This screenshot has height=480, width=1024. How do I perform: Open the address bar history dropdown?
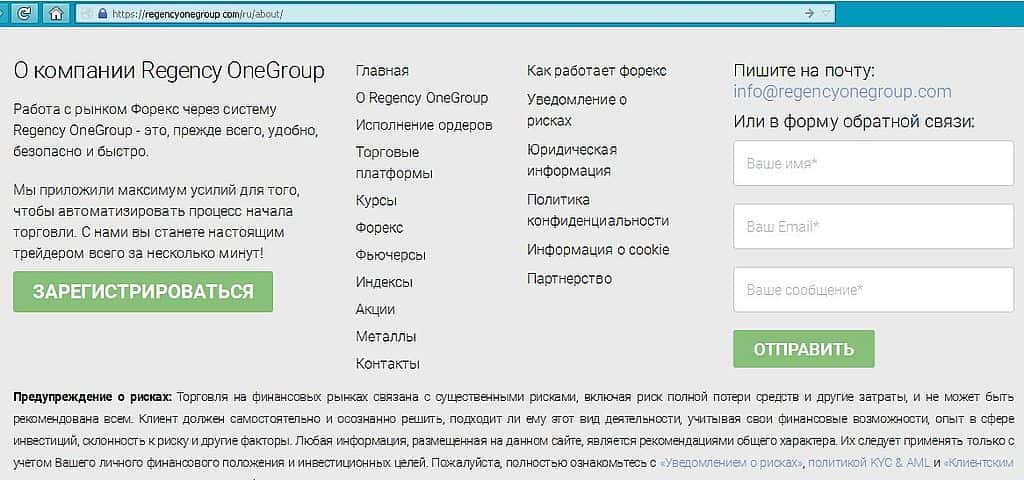coord(826,13)
